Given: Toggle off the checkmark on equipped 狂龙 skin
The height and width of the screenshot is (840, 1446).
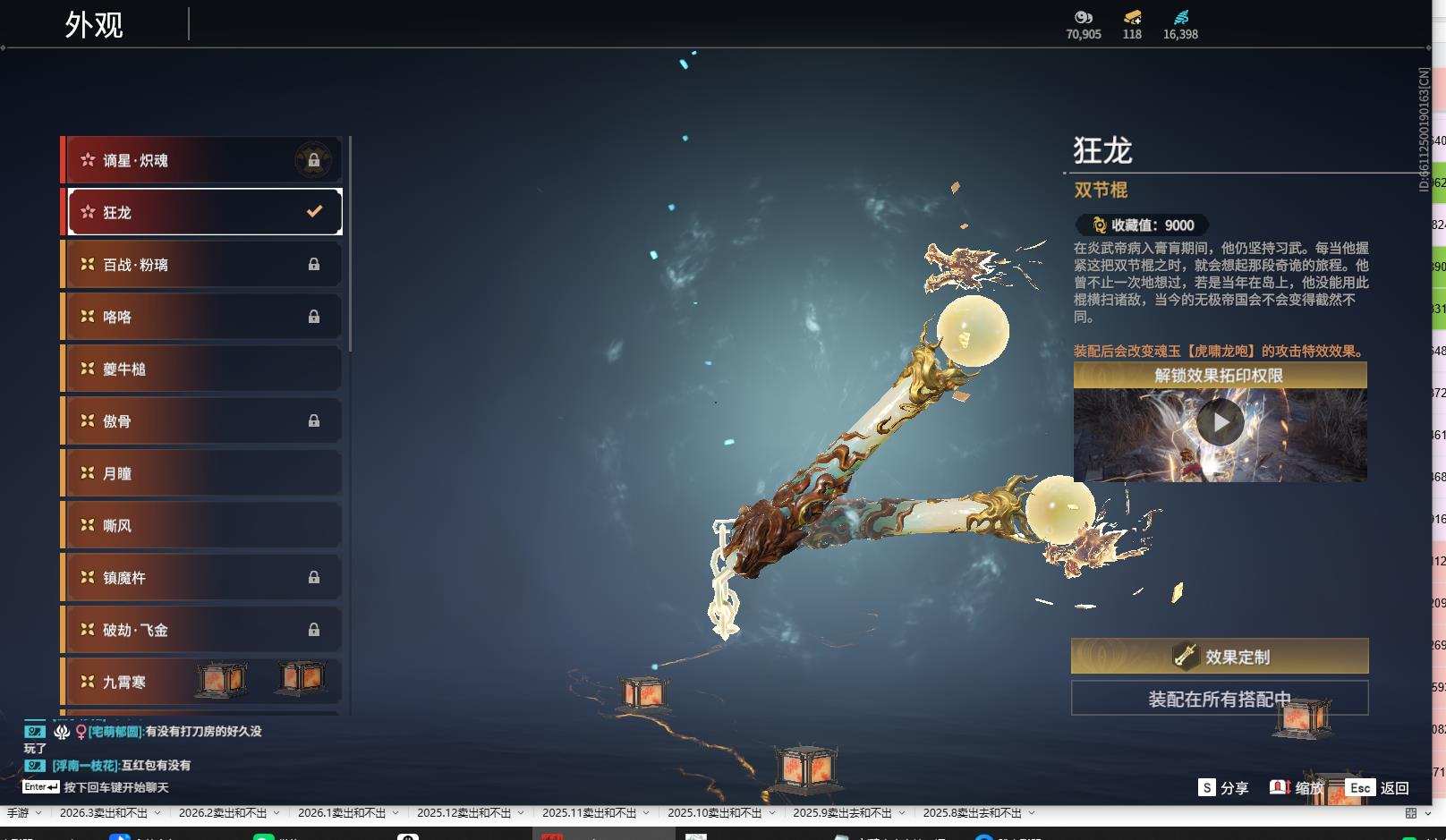Looking at the screenshot, I should click(313, 211).
